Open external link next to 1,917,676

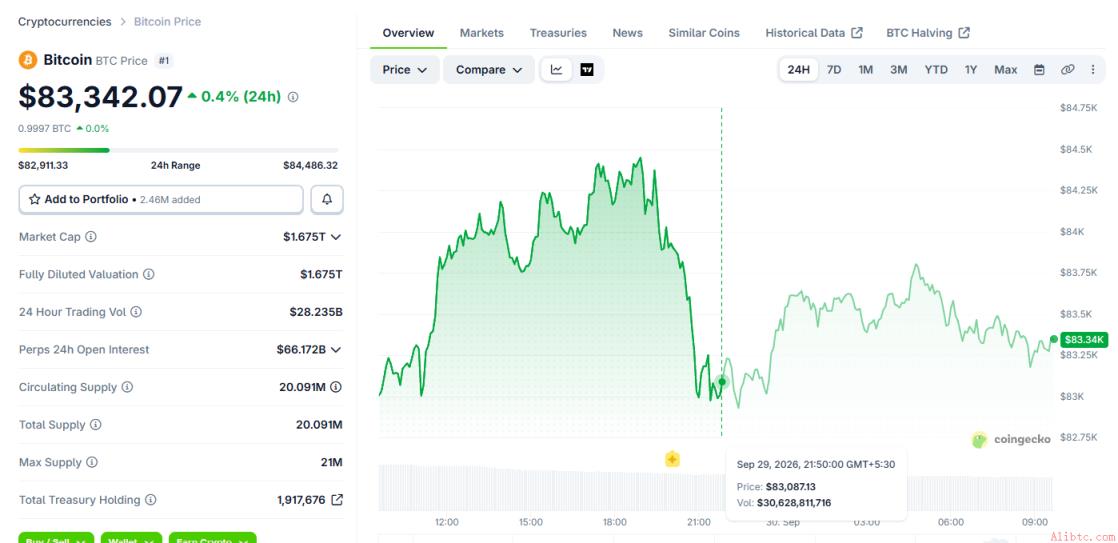[337, 500]
